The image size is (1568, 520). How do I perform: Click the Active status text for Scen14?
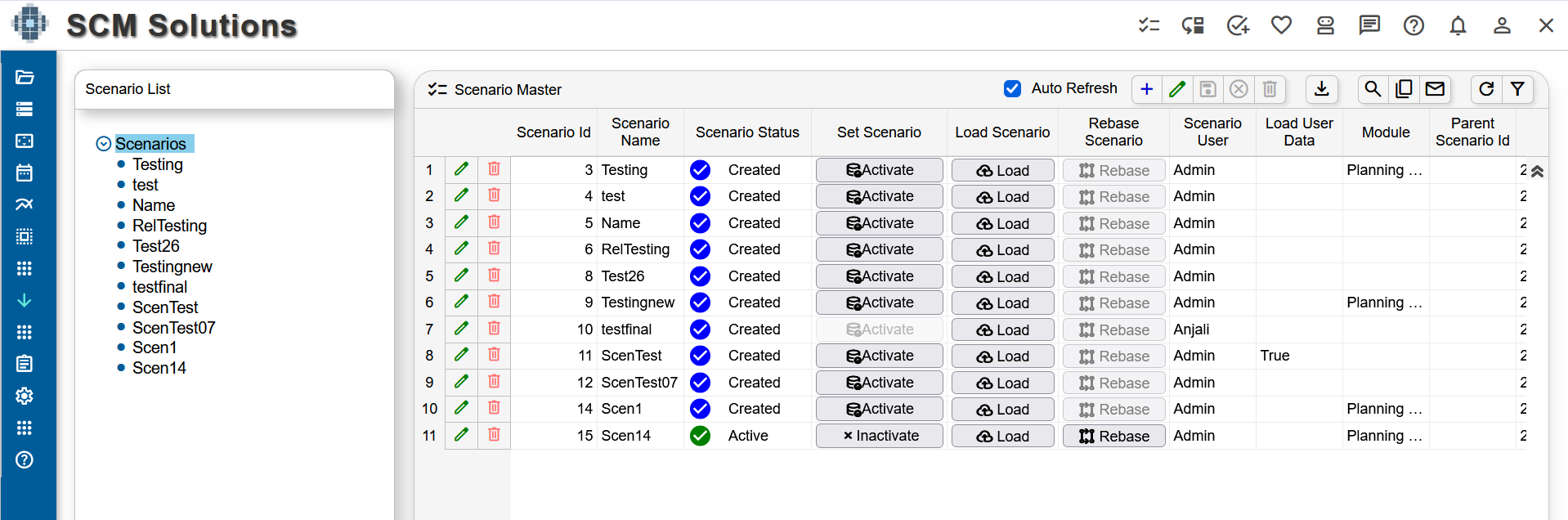tap(748, 436)
